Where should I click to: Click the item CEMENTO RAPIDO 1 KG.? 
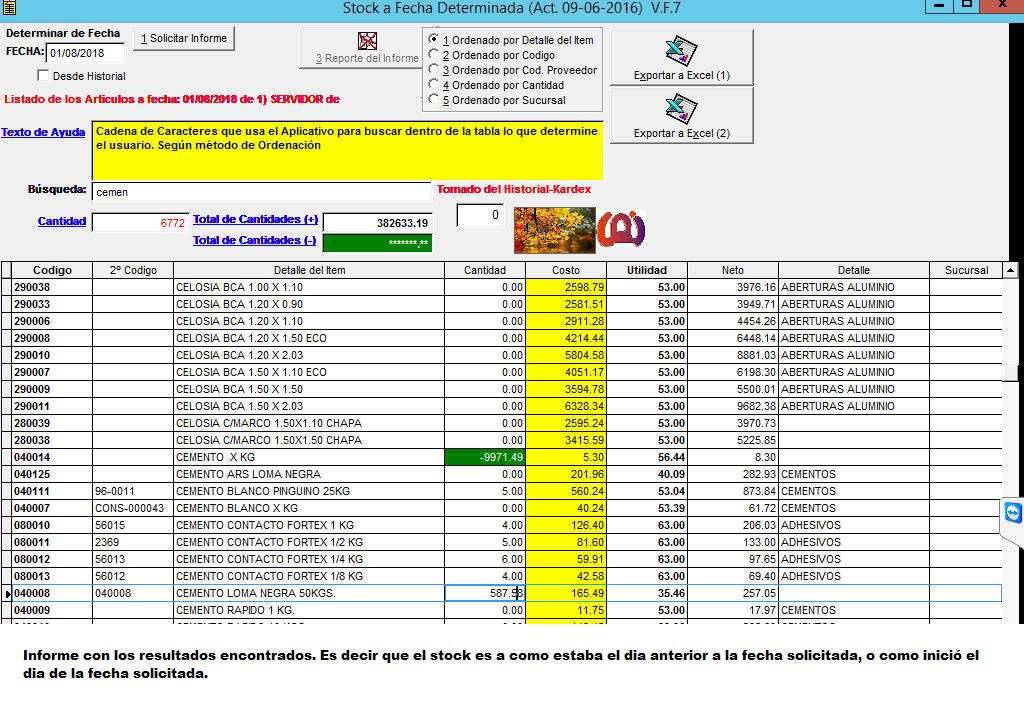pyautogui.click(x=309, y=610)
